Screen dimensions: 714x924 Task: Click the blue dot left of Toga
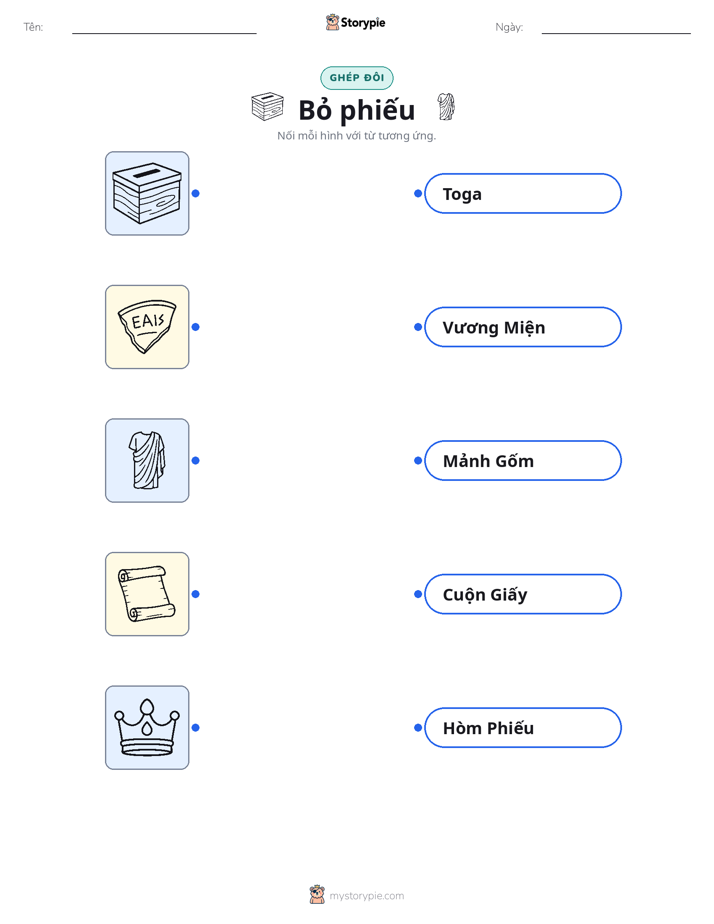[418, 193]
